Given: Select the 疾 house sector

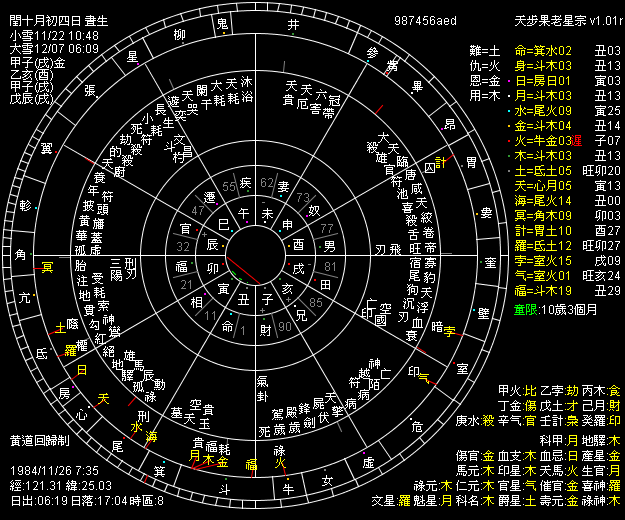Looking at the screenshot, I should (x=246, y=182).
